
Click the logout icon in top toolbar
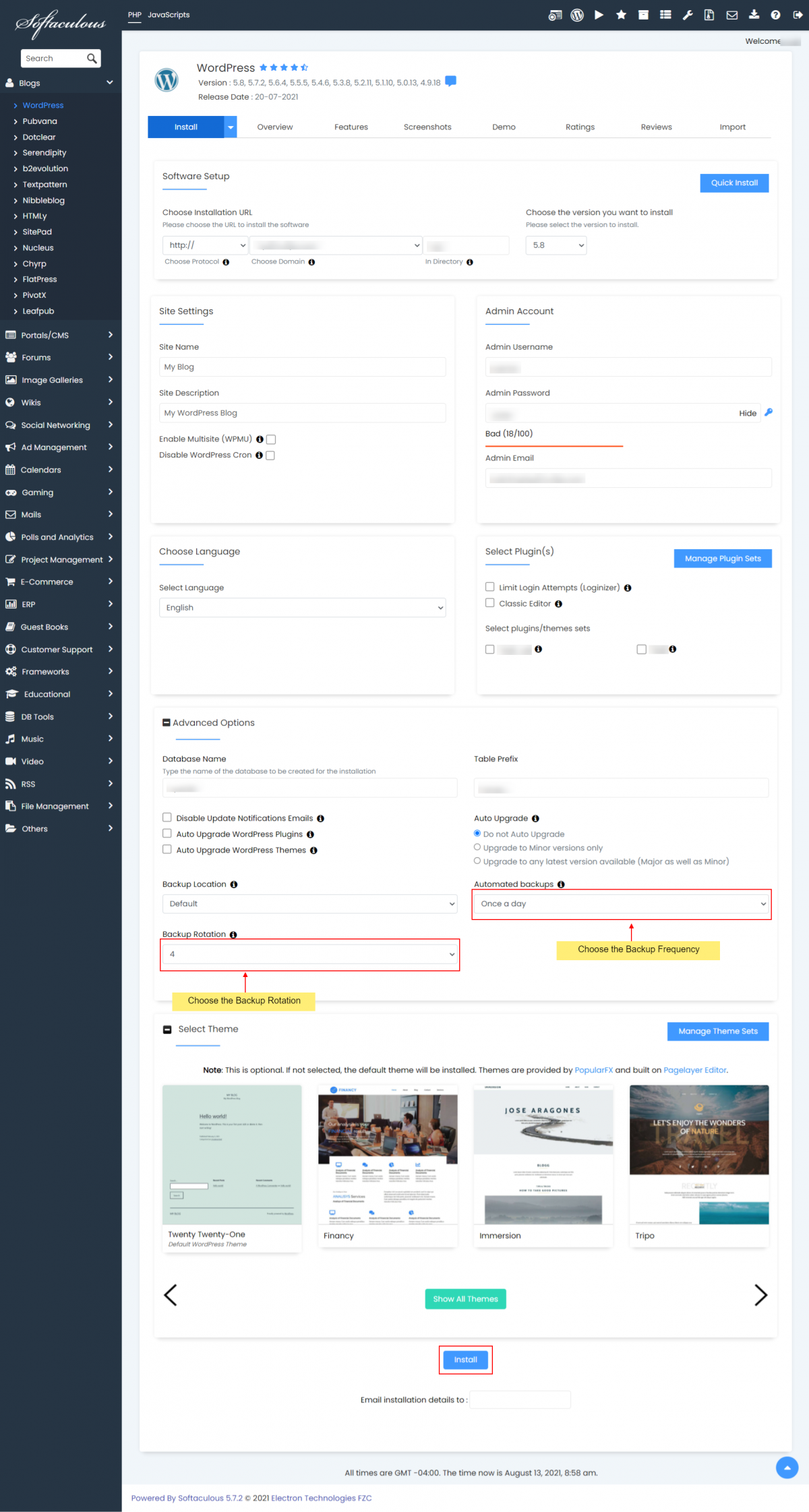tap(798, 15)
